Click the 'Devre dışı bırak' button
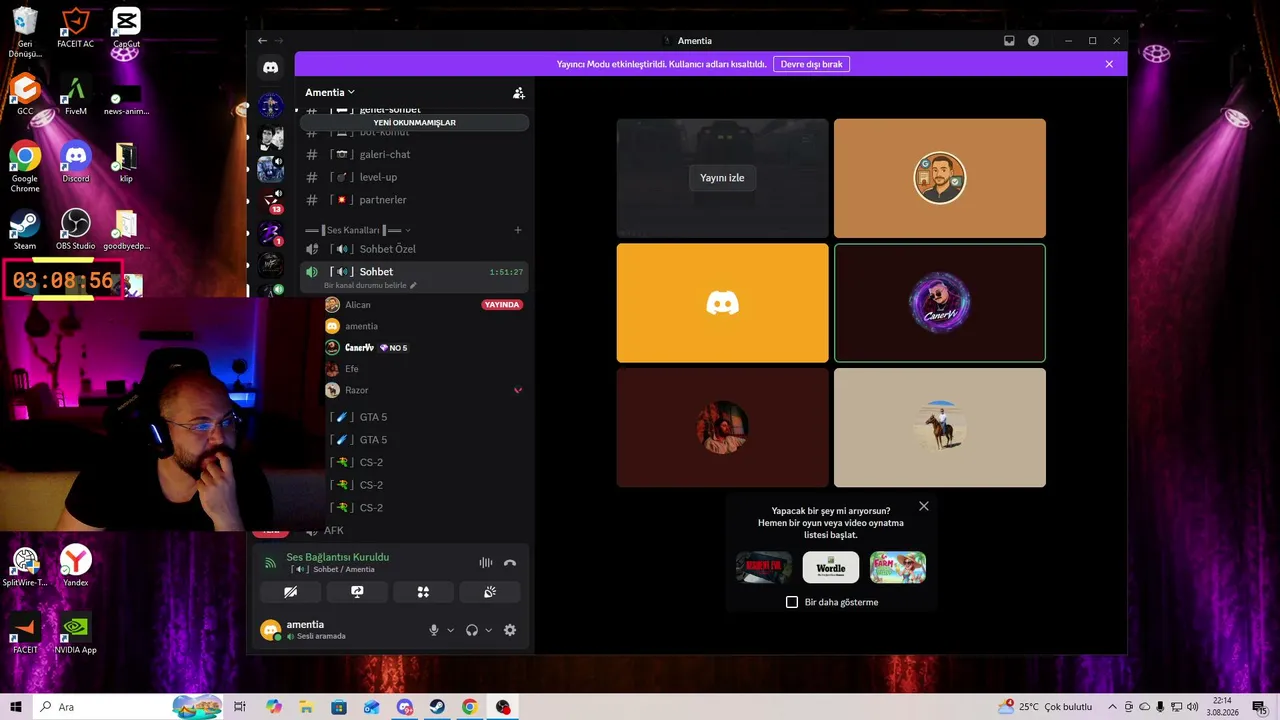 811,64
